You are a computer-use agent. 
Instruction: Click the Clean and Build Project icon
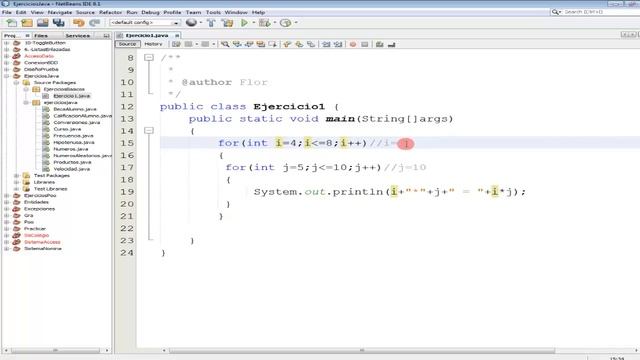(227, 23)
